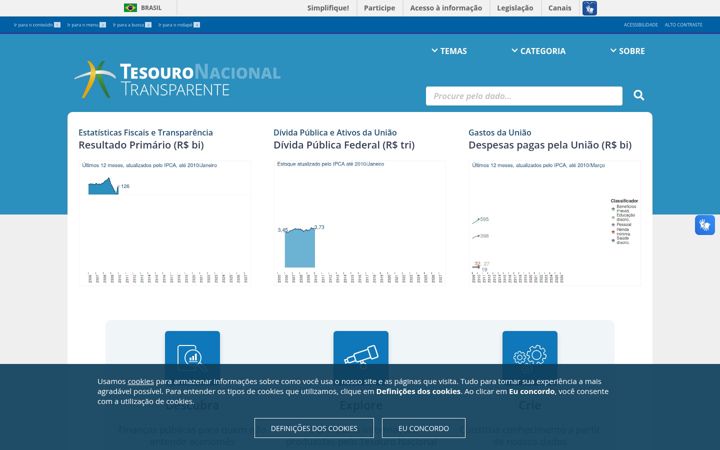
Task: Click the DEFINIÇÕES DOS COOKIES button
Action: click(314, 428)
